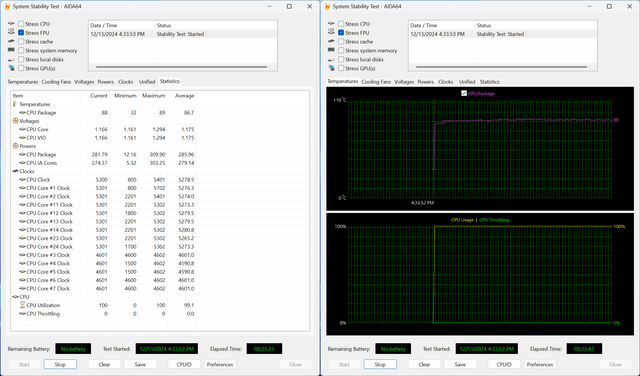Click Clocks group icon in statistics list
The image size is (640, 376).
click(x=16, y=171)
